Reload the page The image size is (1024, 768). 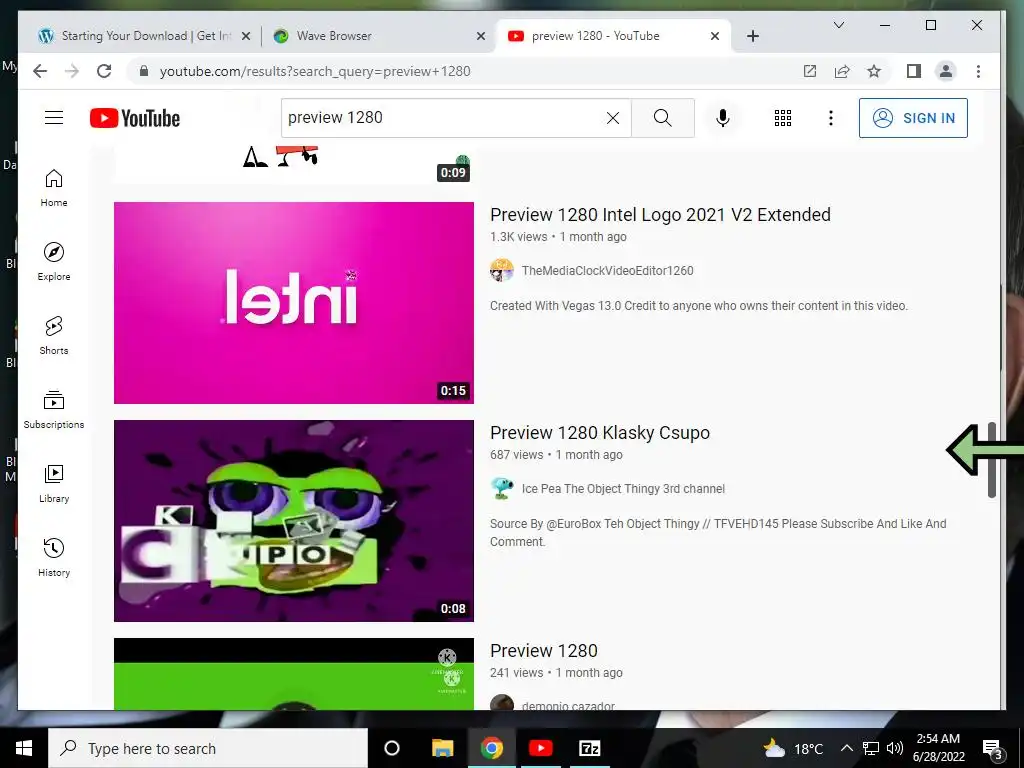[x=104, y=71]
